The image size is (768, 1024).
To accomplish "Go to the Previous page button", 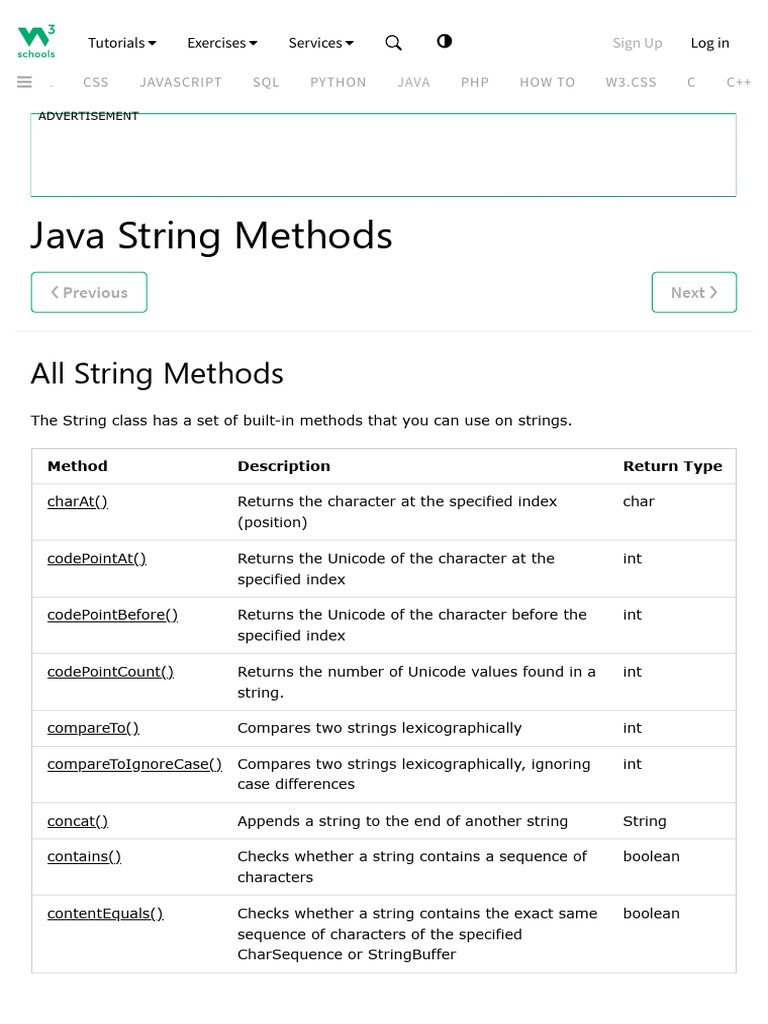I will 89,292.
